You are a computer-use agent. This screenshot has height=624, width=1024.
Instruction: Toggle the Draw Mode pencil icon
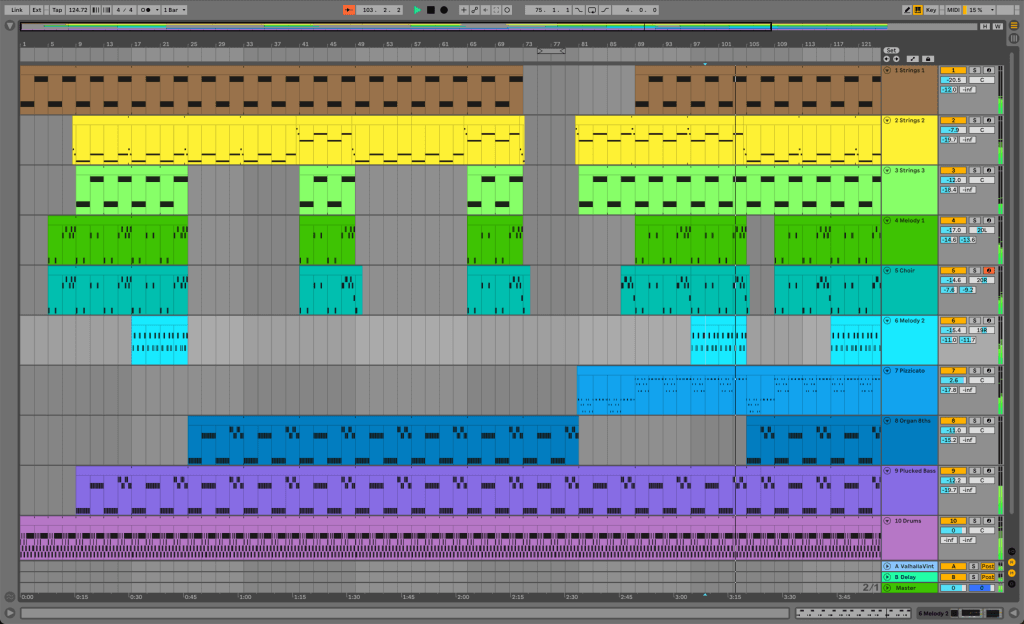(x=907, y=10)
